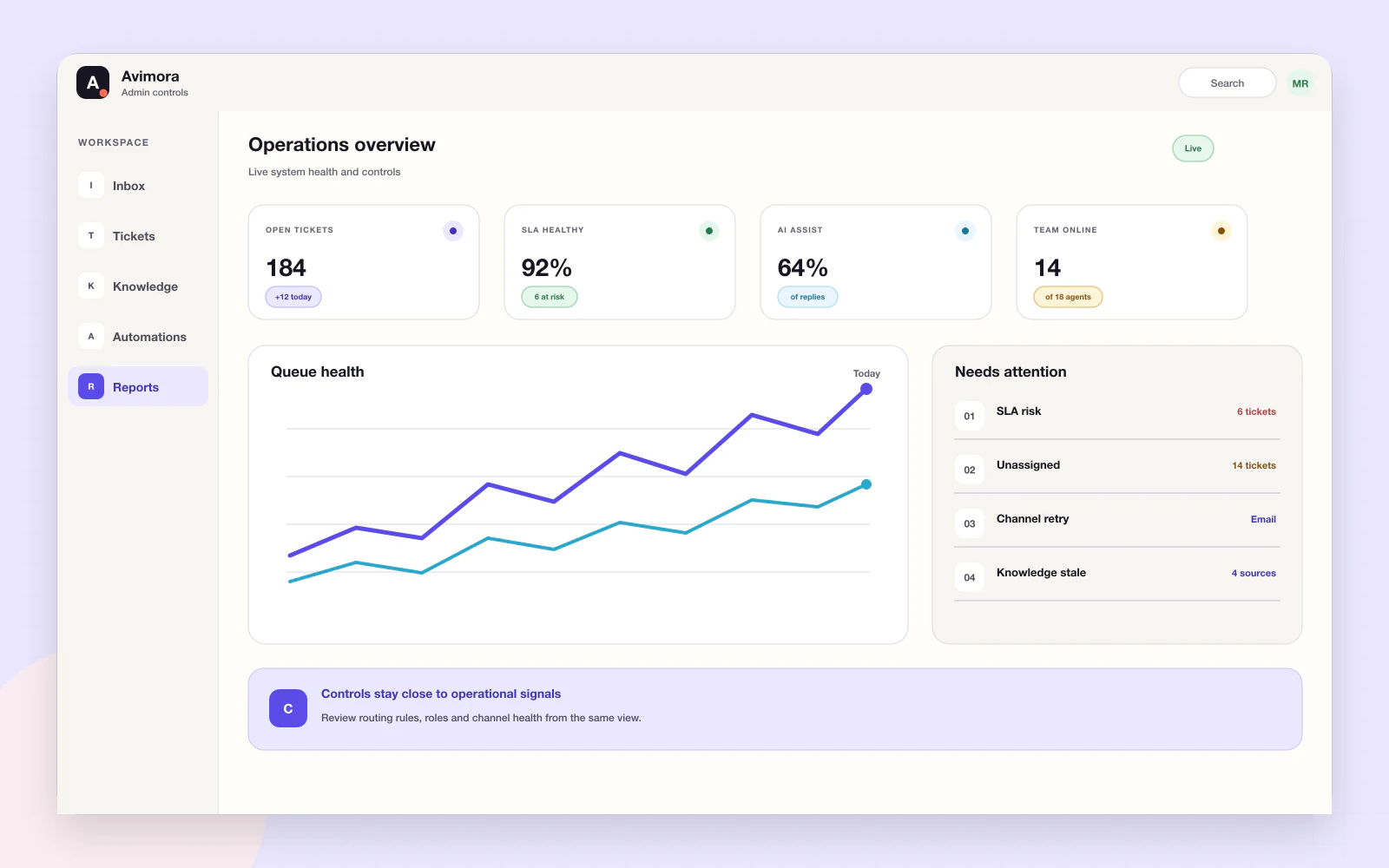
Task: Open the Inbox menu item
Action: 138,186
